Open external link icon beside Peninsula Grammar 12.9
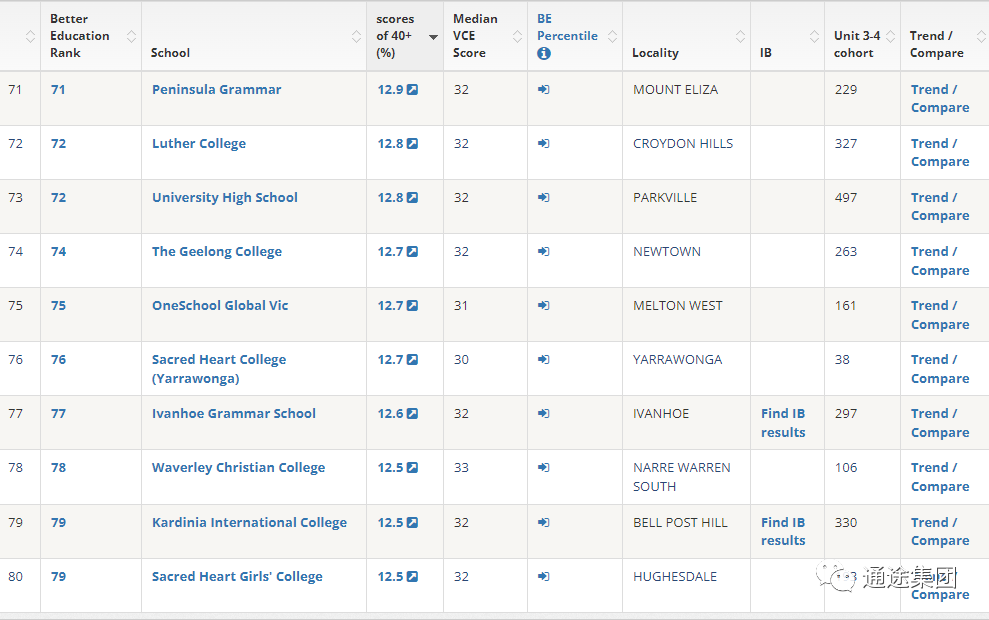 [412, 90]
